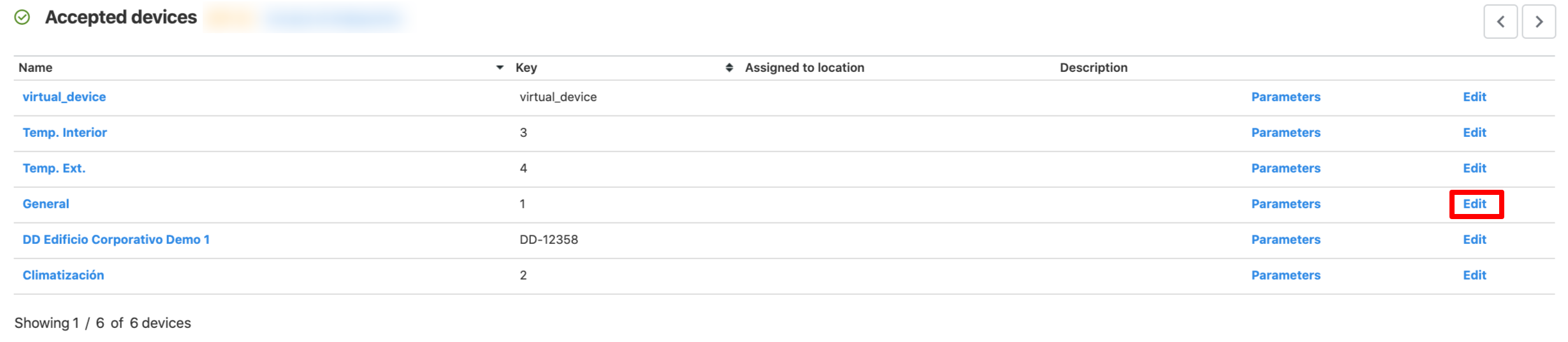
Task: Edit DD Edificio Corporativo Demo 1
Action: pyautogui.click(x=1474, y=239)
